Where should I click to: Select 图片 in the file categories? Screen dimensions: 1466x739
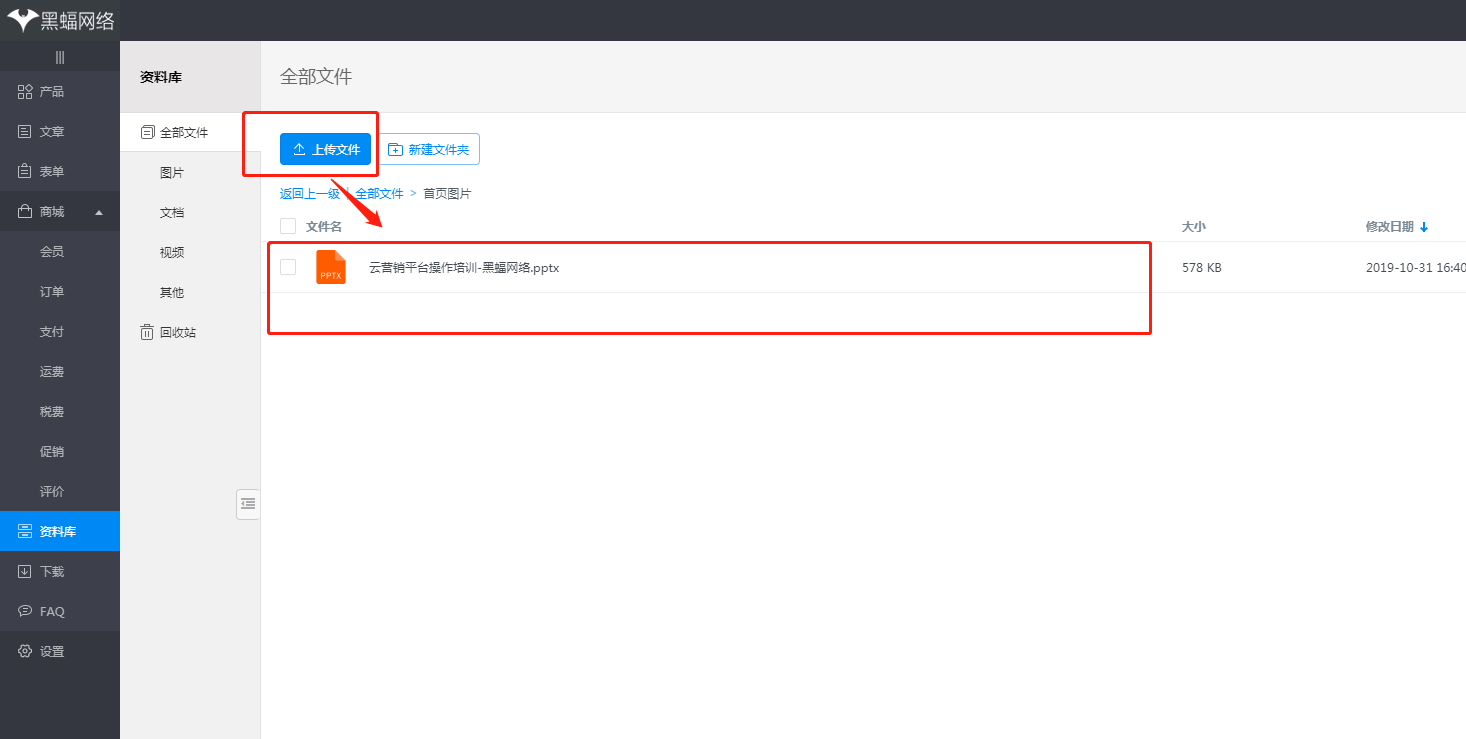pyautogui.click(x=172, y=173)
